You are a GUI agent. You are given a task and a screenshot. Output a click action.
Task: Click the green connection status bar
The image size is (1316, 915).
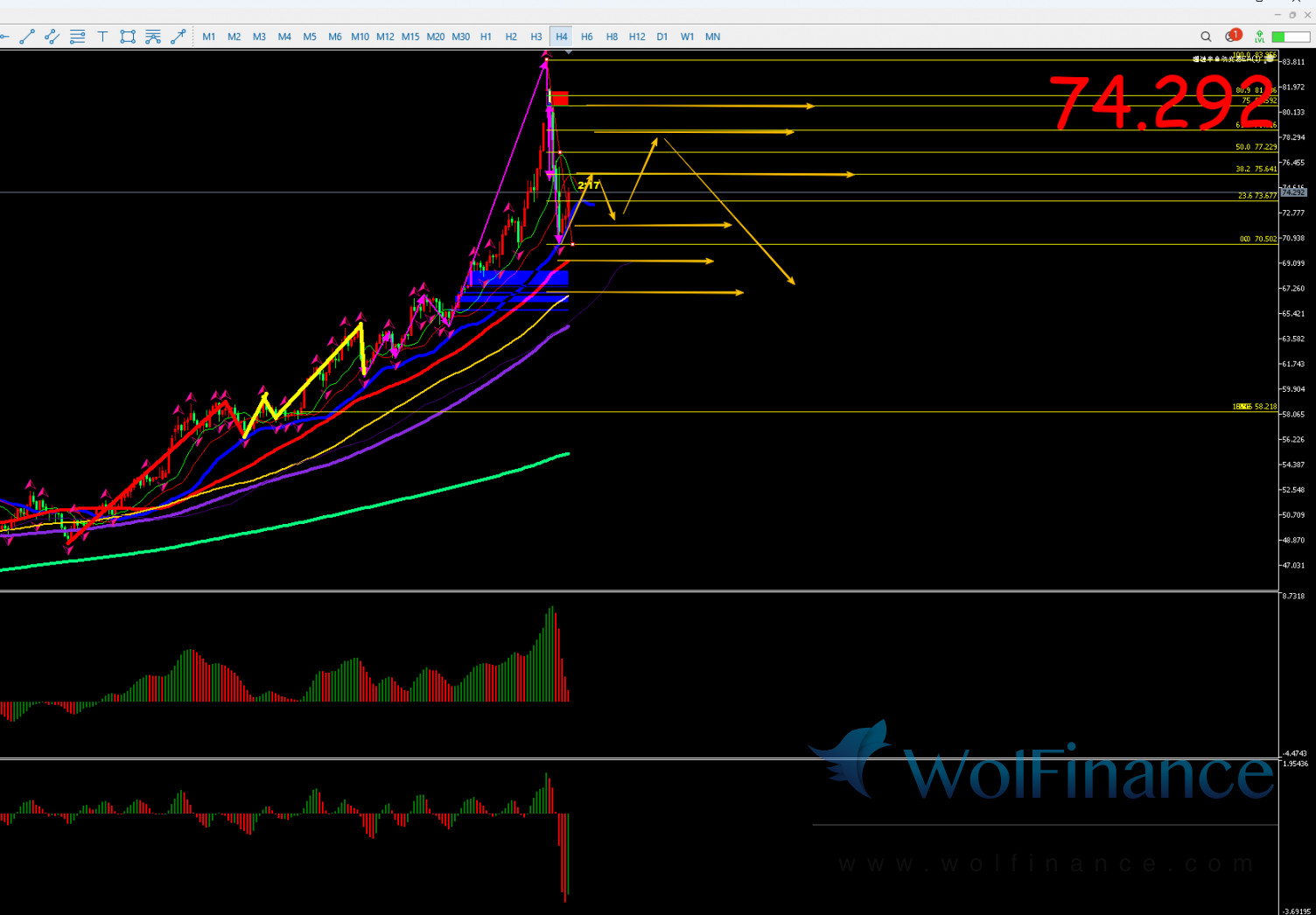tap(1290, 37)
